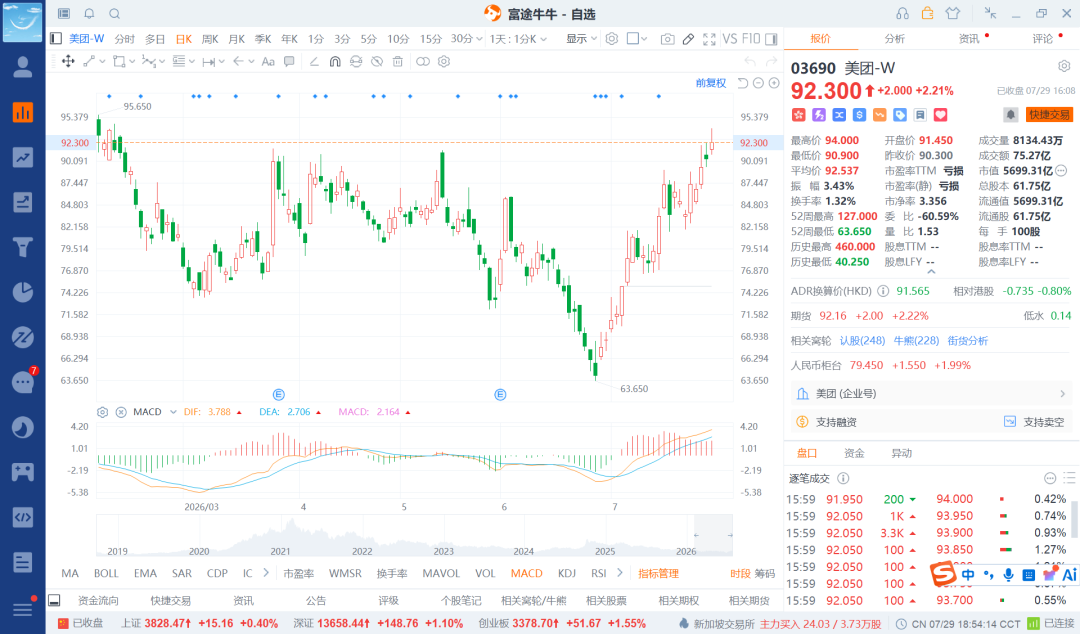Open the messages icon with 7 badge
The image size is (1080, 634).
tap(23, 381)
